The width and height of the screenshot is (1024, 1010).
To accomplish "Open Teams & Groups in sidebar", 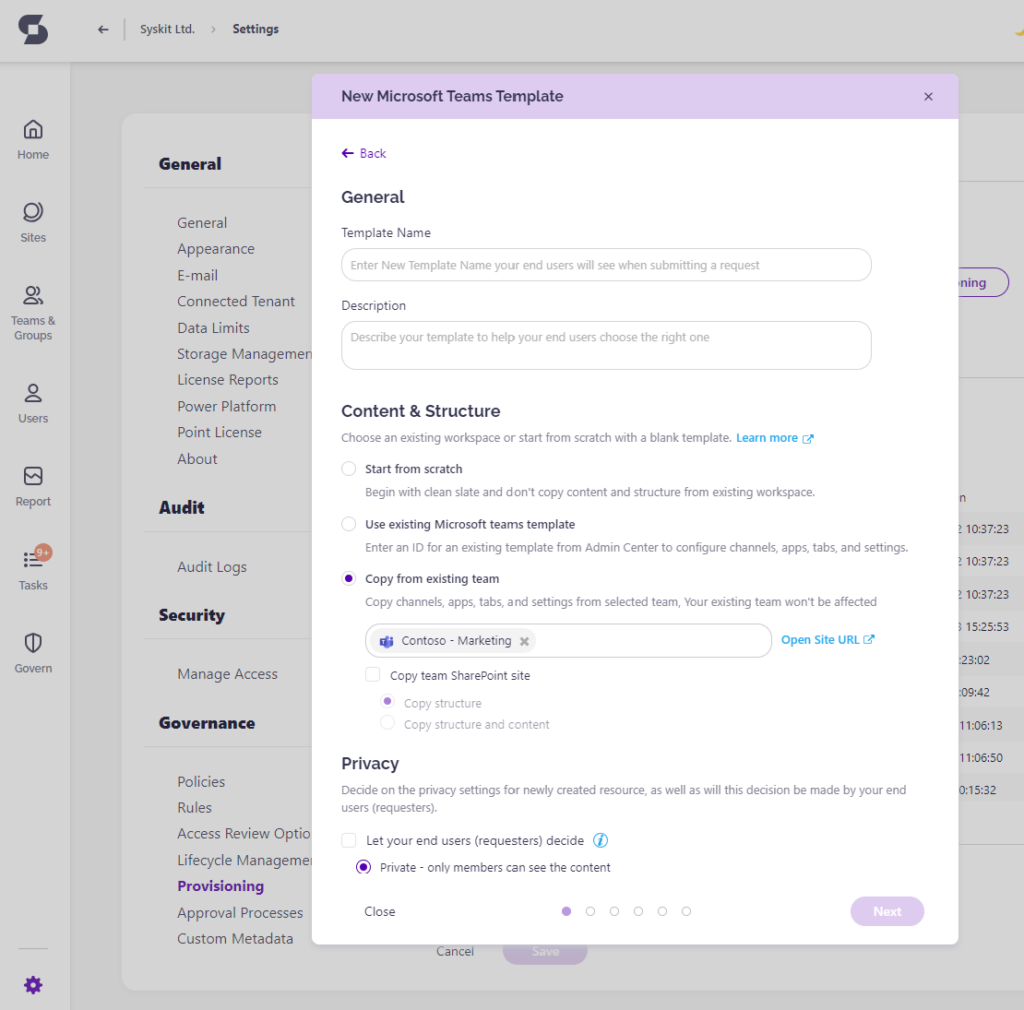I will tap(33, 313).
